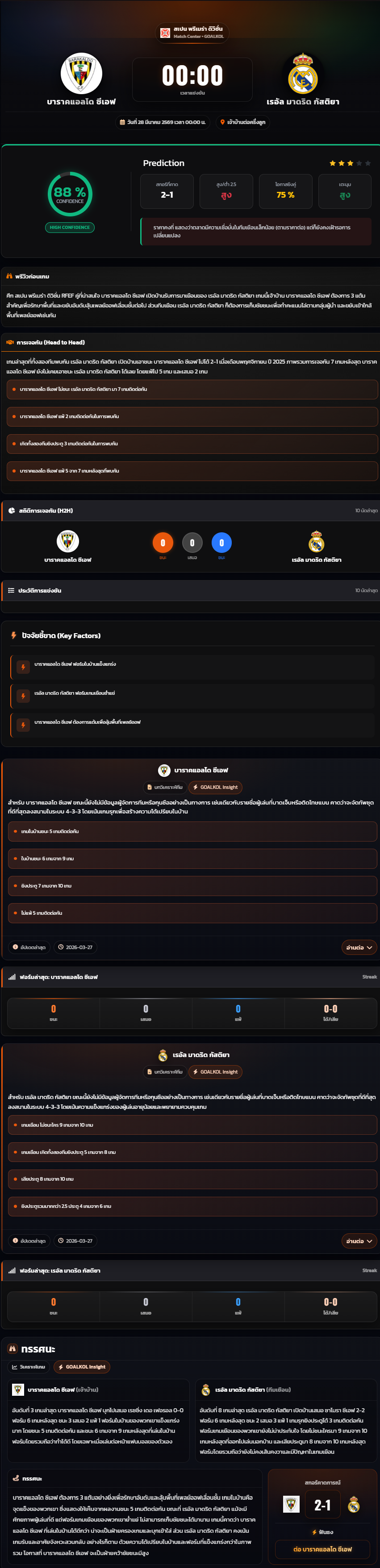Click the Real Madrid Castilla crest in the match header
Image resolution: width=380 pixels, height=1568 pixels.
point(303,74)
